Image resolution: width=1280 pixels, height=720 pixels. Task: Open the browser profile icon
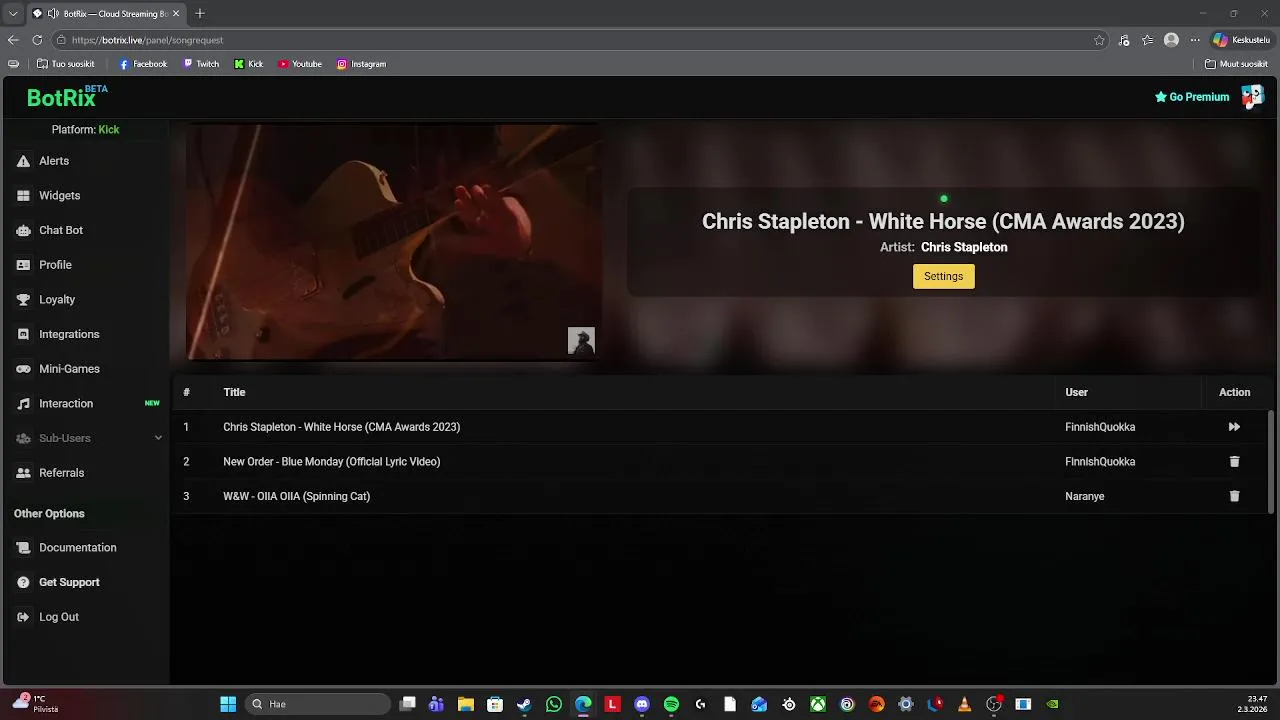point(1171,40)
